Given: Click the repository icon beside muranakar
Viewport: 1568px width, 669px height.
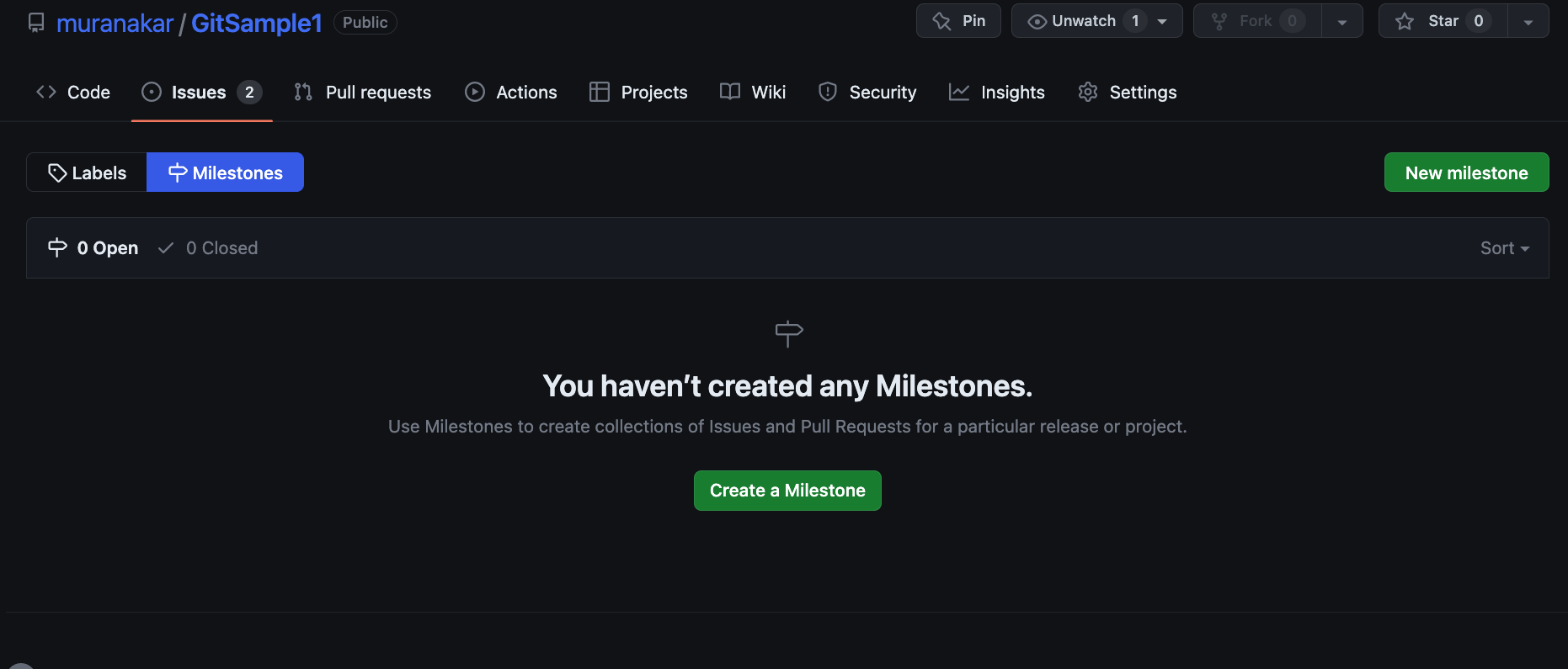Looking at the screenshot, I should (36, 23).
